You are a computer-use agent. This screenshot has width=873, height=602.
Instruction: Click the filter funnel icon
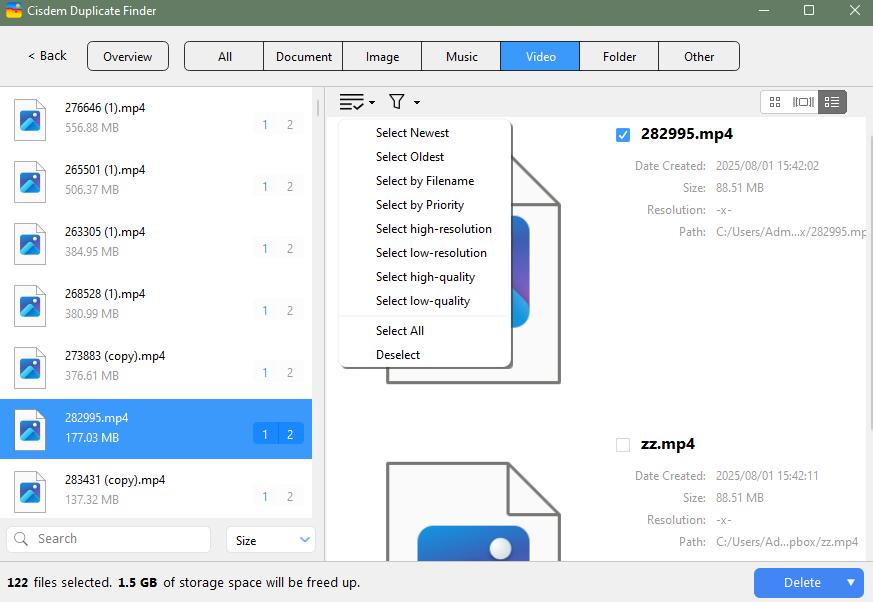coord(397,102)
